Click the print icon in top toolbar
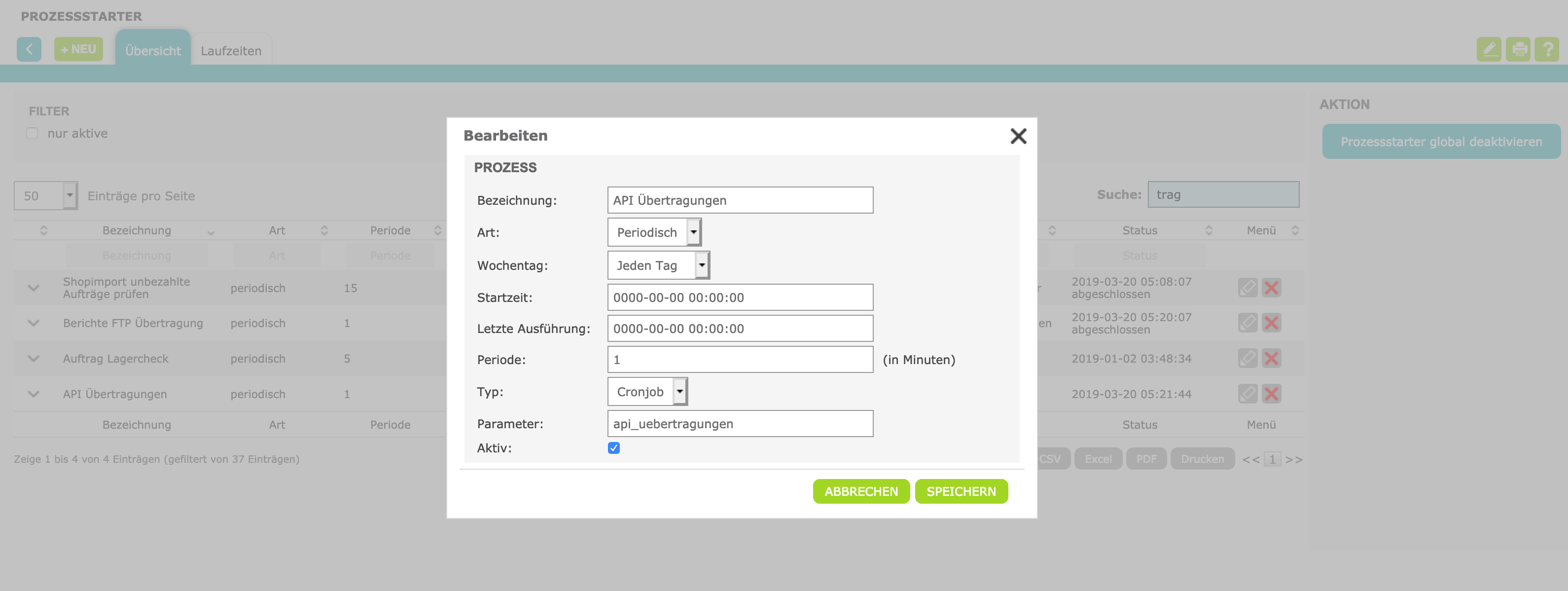This screenshot has width=1568, height=591. (x=1518, y=49)
